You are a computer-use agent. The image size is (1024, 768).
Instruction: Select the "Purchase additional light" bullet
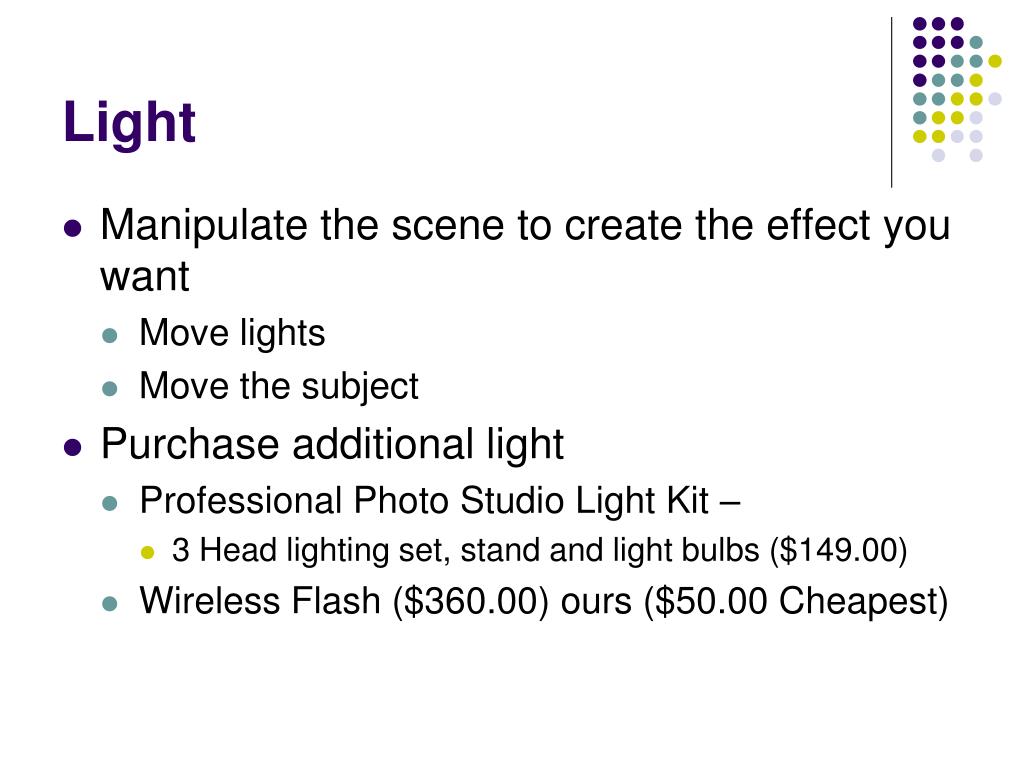coord(332,445)
